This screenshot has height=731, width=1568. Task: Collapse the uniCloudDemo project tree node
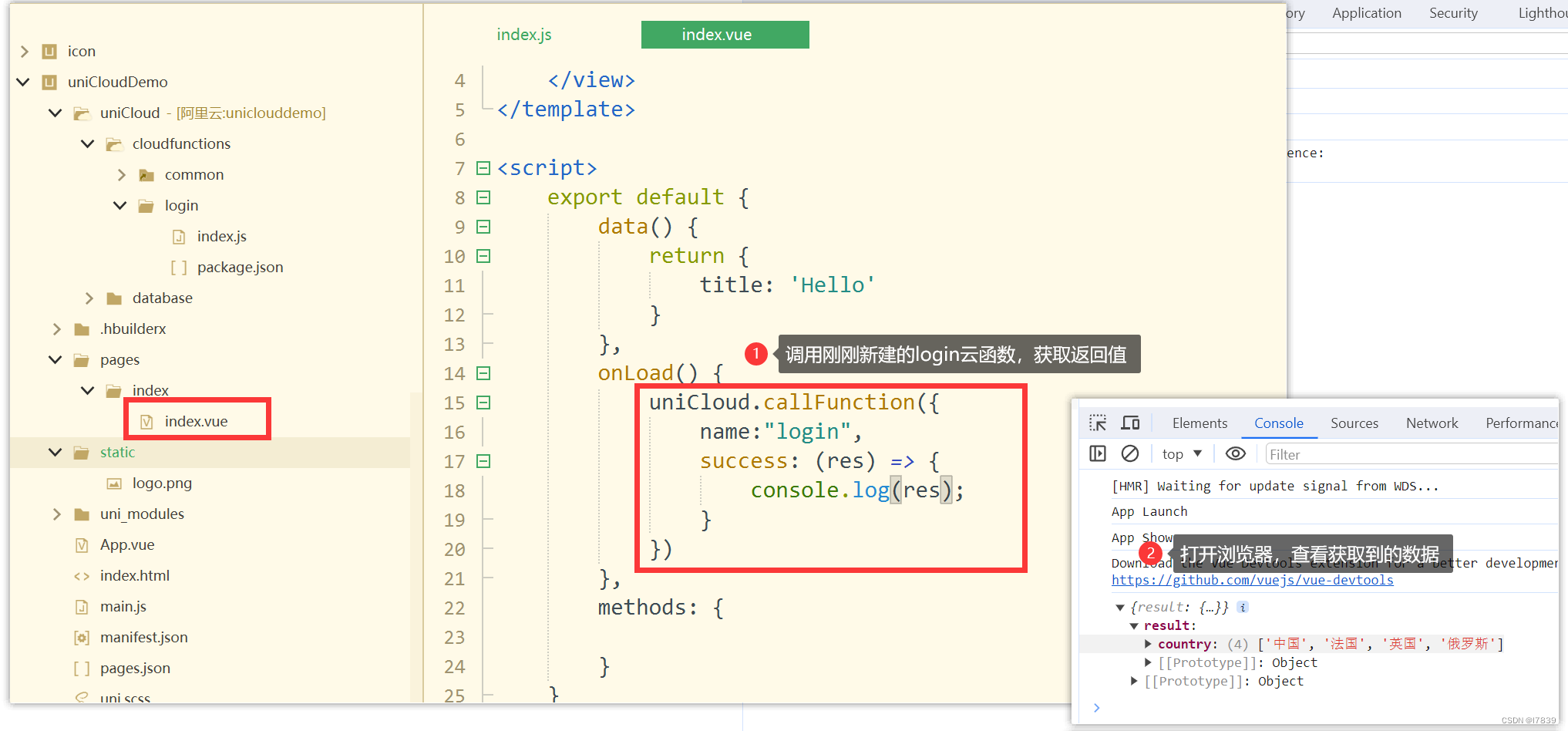(22, 82)
